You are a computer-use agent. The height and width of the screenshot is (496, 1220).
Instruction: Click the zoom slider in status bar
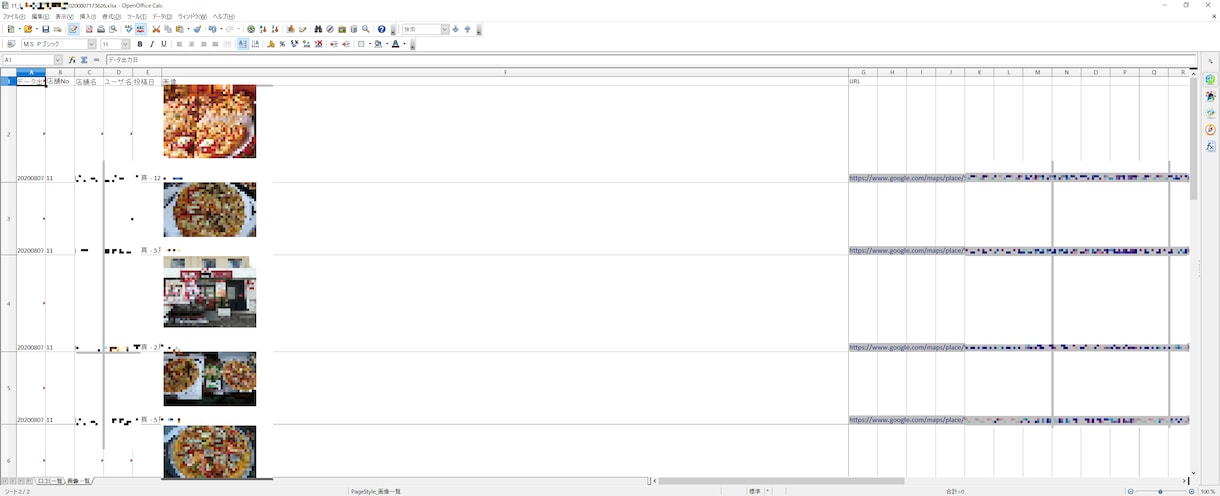pos(1161,491)
